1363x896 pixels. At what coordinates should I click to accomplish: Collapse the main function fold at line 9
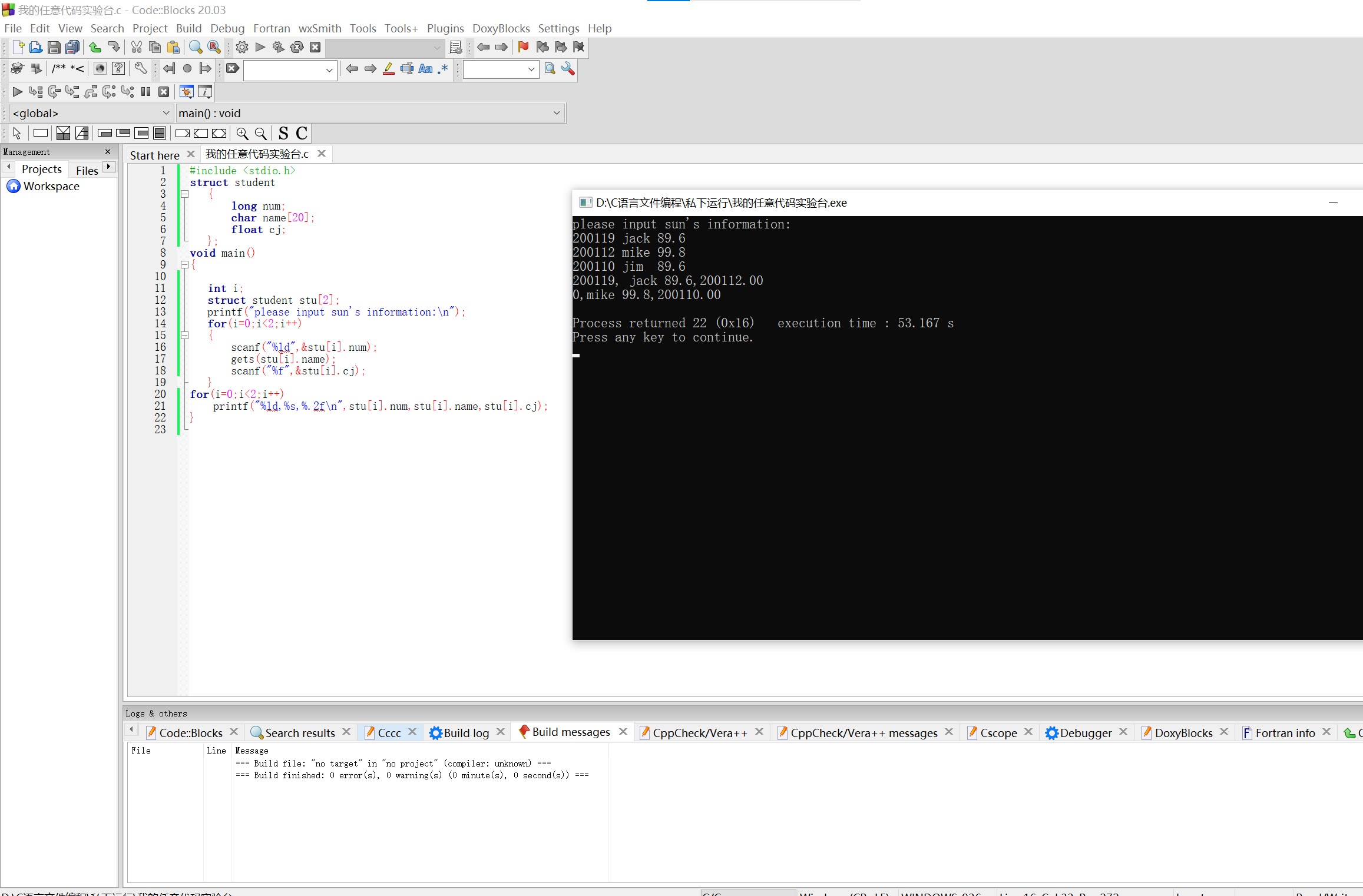pos(184,264)
